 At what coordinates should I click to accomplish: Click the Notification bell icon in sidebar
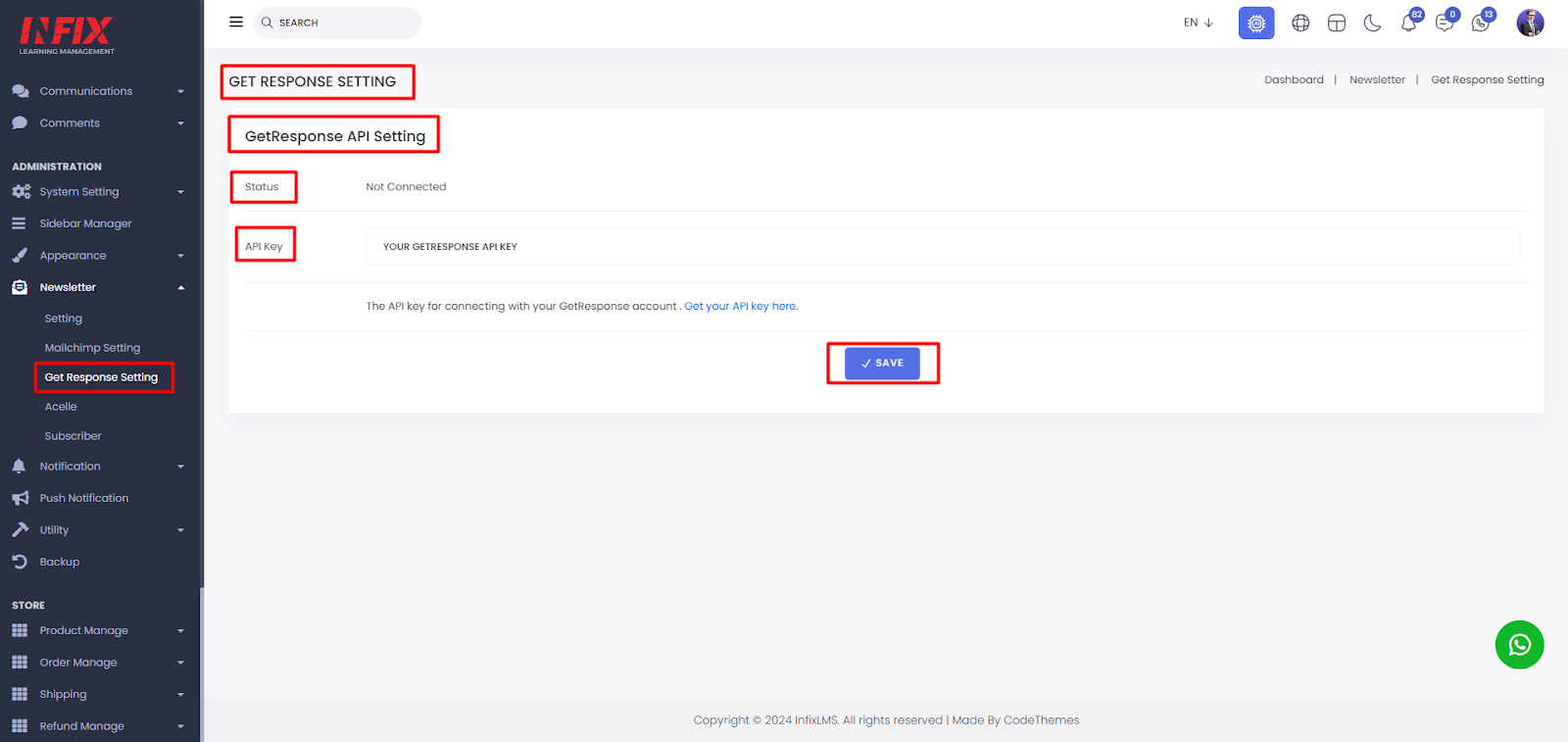tap(19, 467)
